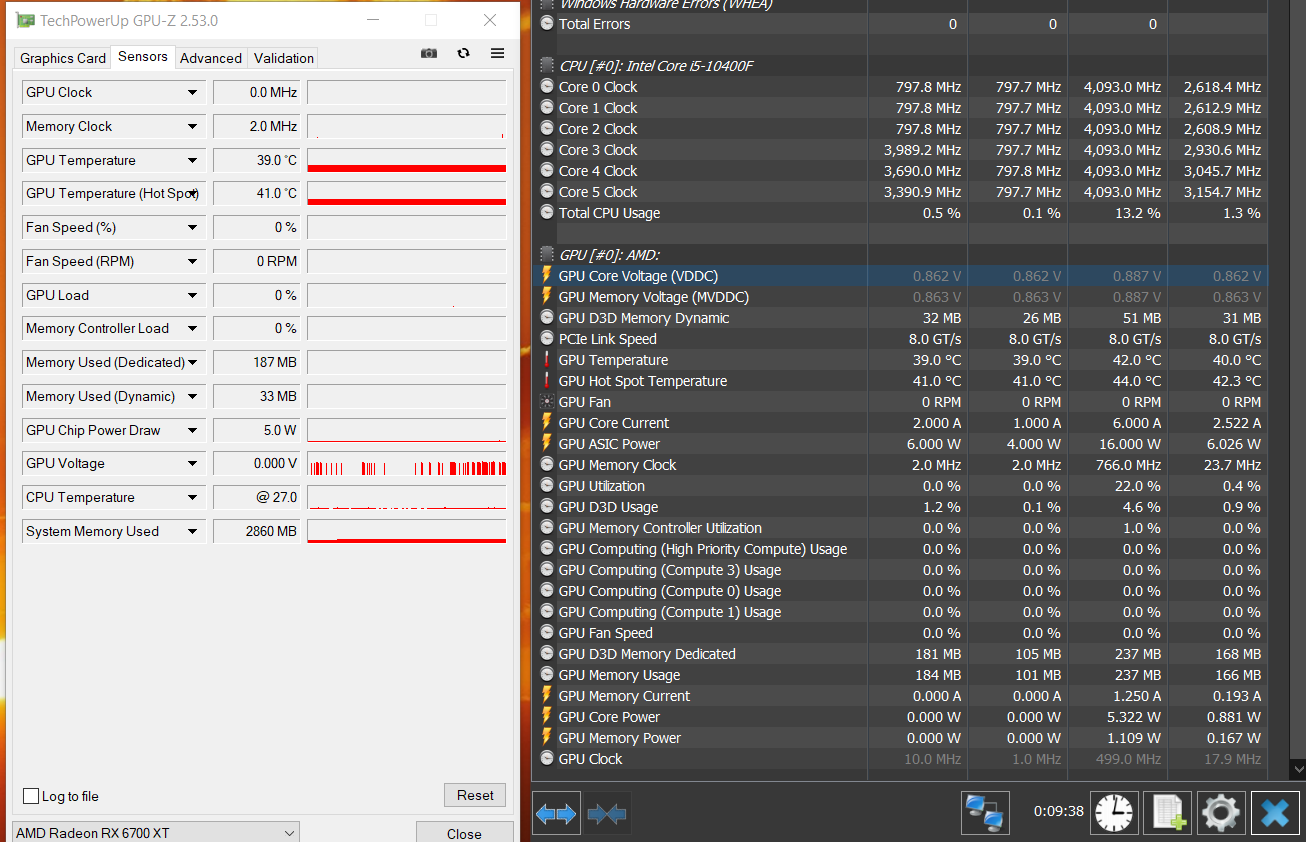Click the round icon beside Total CPU Usage
This screenshot has height=842, width=1306.
pyautogui.click(x=547, y=213)
